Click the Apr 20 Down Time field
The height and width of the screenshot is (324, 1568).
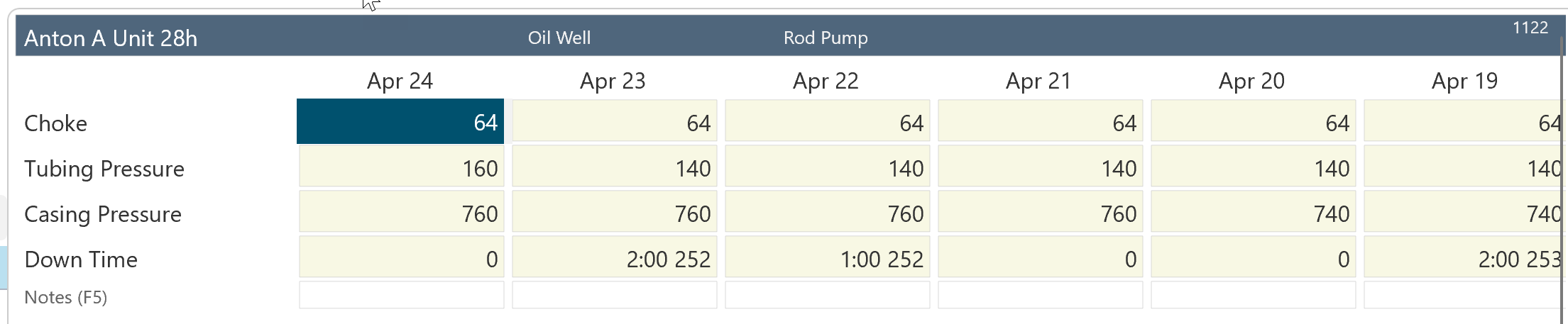tap(1253, 259)
